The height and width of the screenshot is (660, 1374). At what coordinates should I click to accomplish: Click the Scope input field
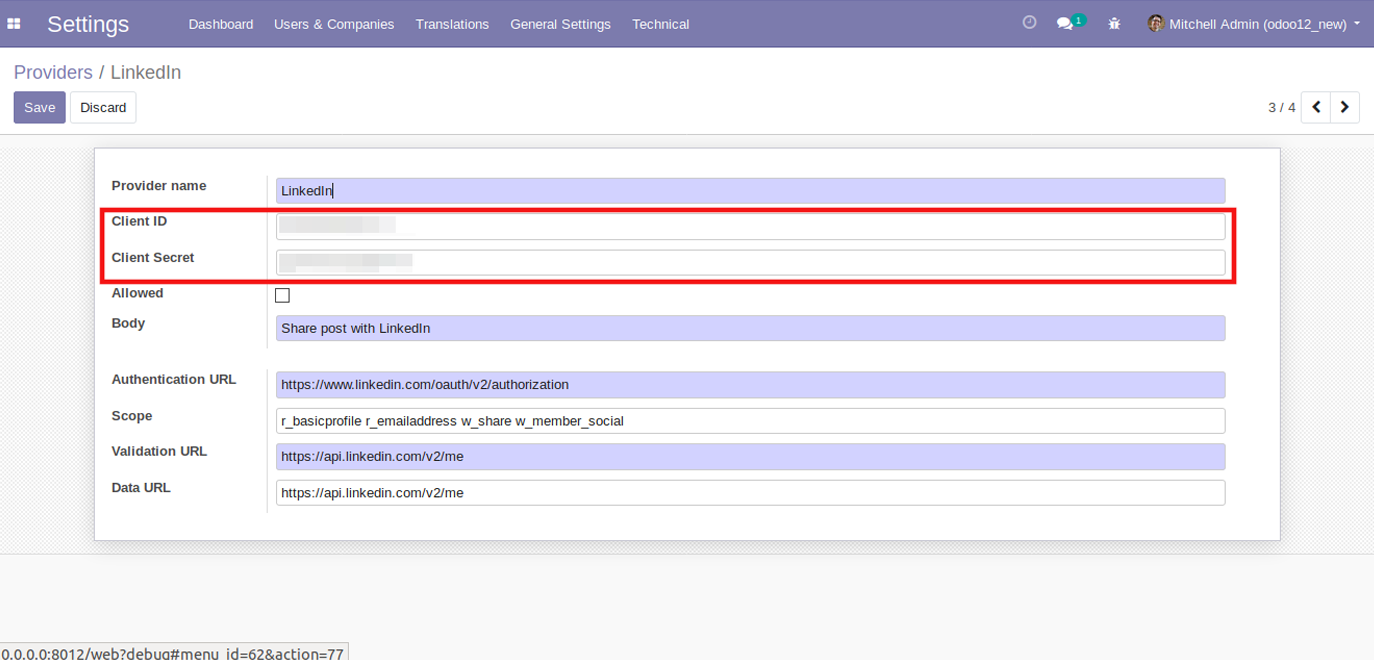[x=750, y=421]
